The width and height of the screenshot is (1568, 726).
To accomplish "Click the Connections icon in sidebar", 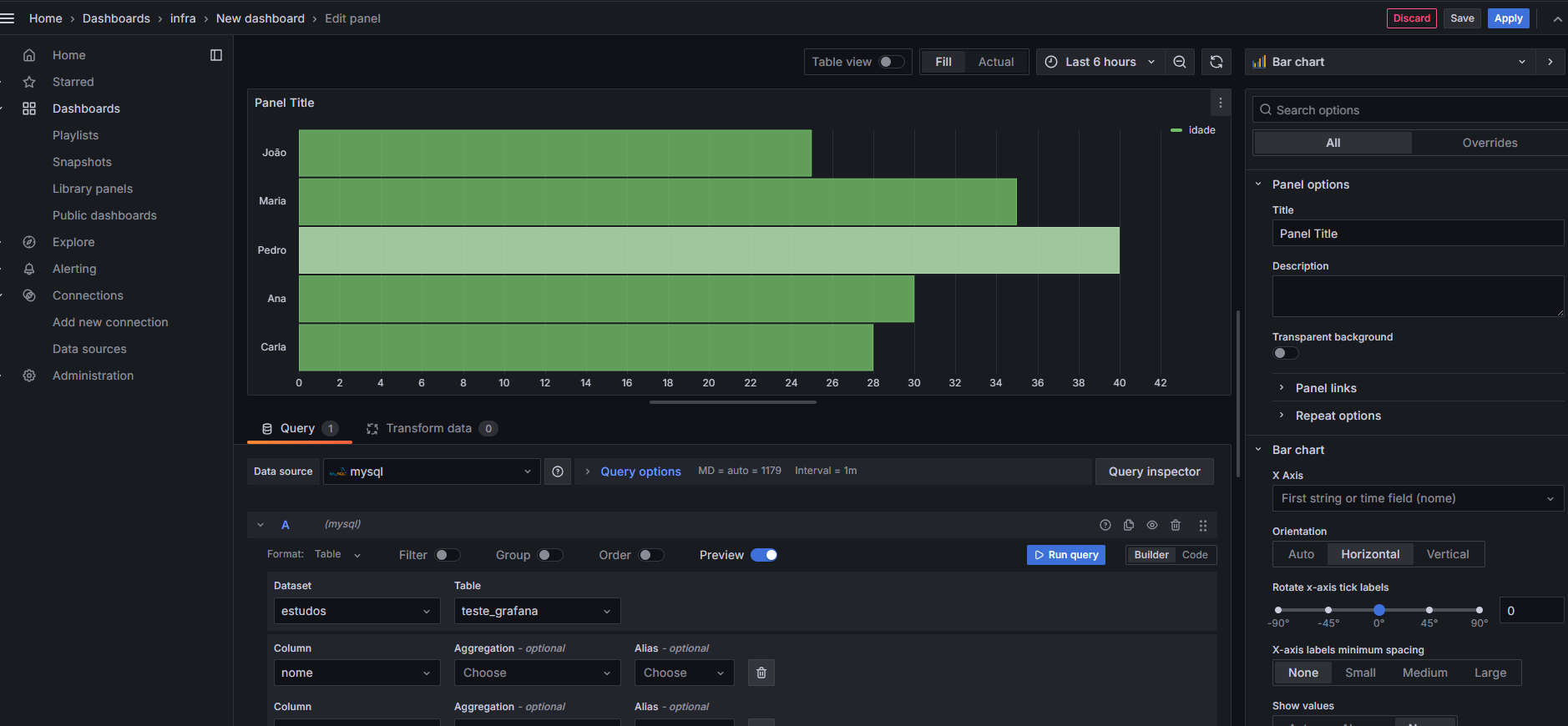I will coord(29,295).
